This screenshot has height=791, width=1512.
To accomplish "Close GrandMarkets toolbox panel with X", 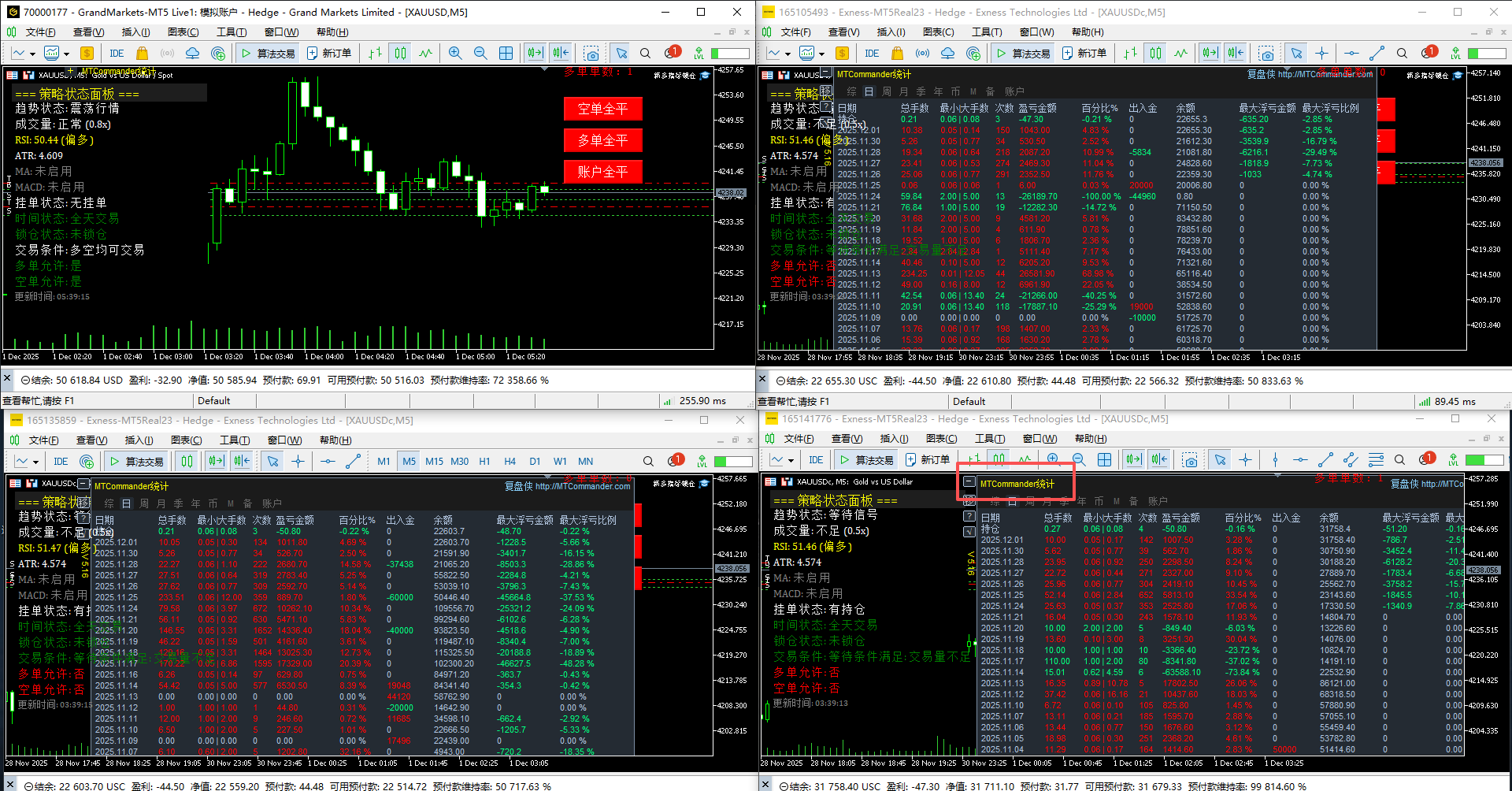I will tap(7, 380).
